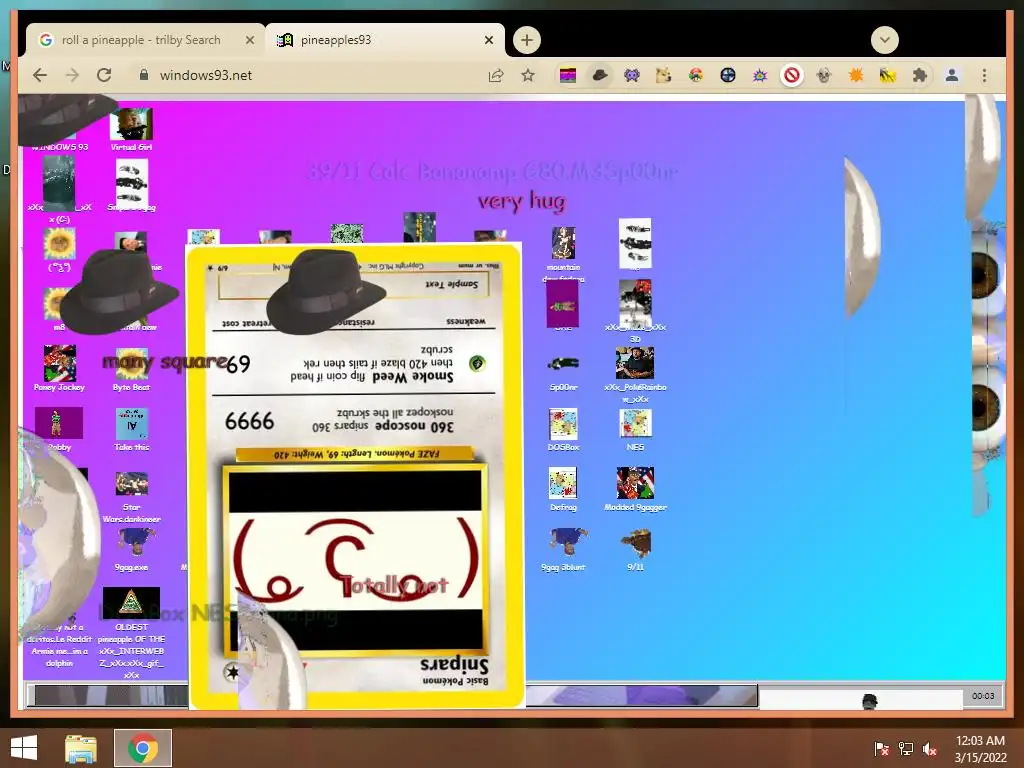Image resolution: width=1024 pixels, height=768 pixels.
Task: Open the Sp00nr desktop icon
Action: (563, 372)
